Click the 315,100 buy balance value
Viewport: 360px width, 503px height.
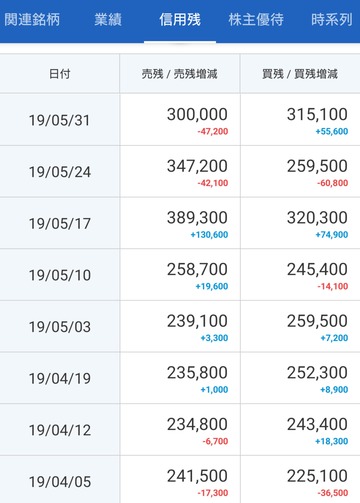pos(317,114)
